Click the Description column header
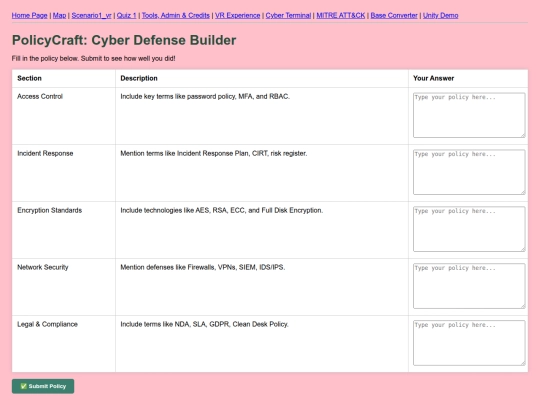This screenshot has width=540, height=405. click(x=262, y=78)
